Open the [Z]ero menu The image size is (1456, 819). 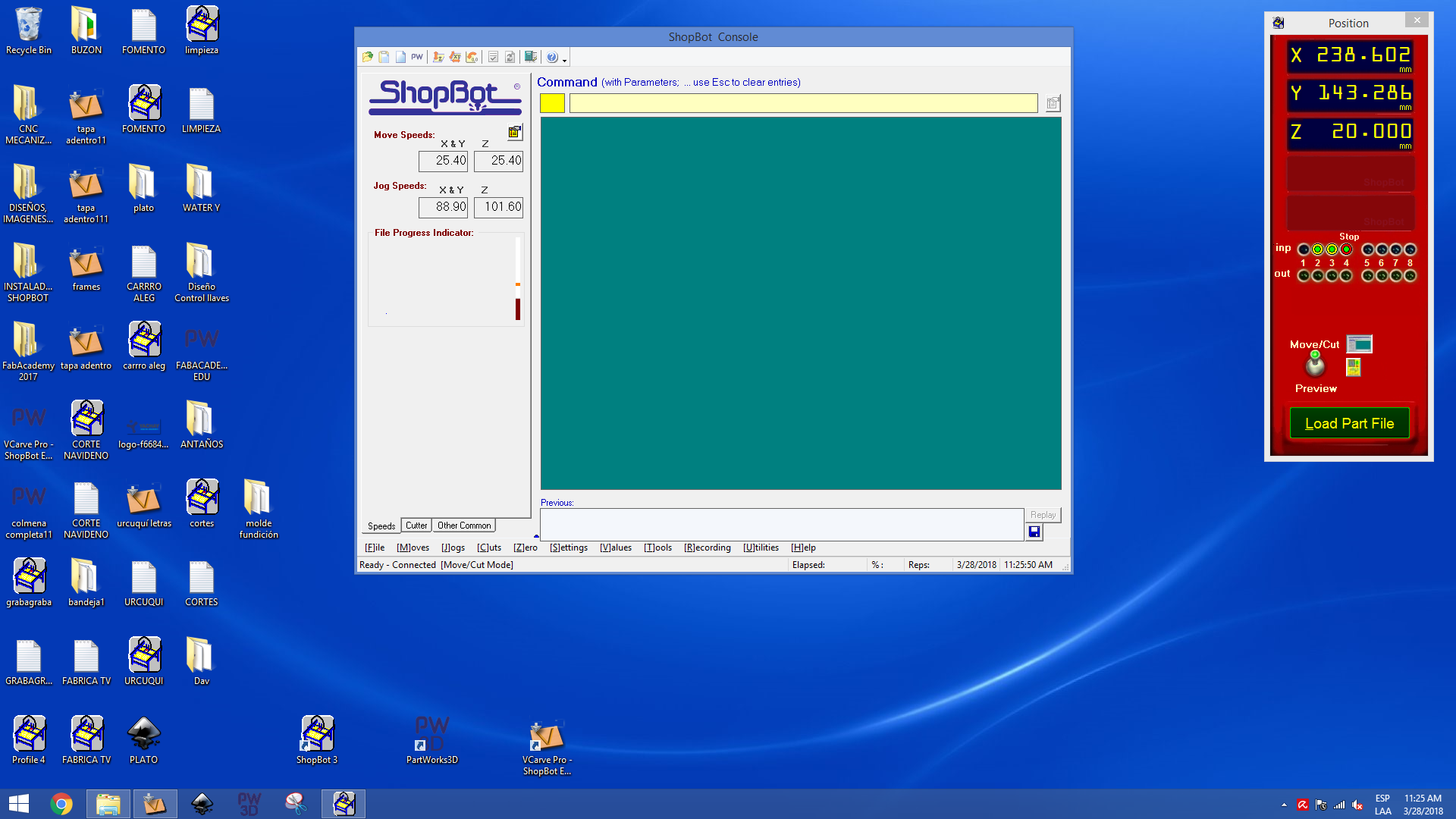526,548
